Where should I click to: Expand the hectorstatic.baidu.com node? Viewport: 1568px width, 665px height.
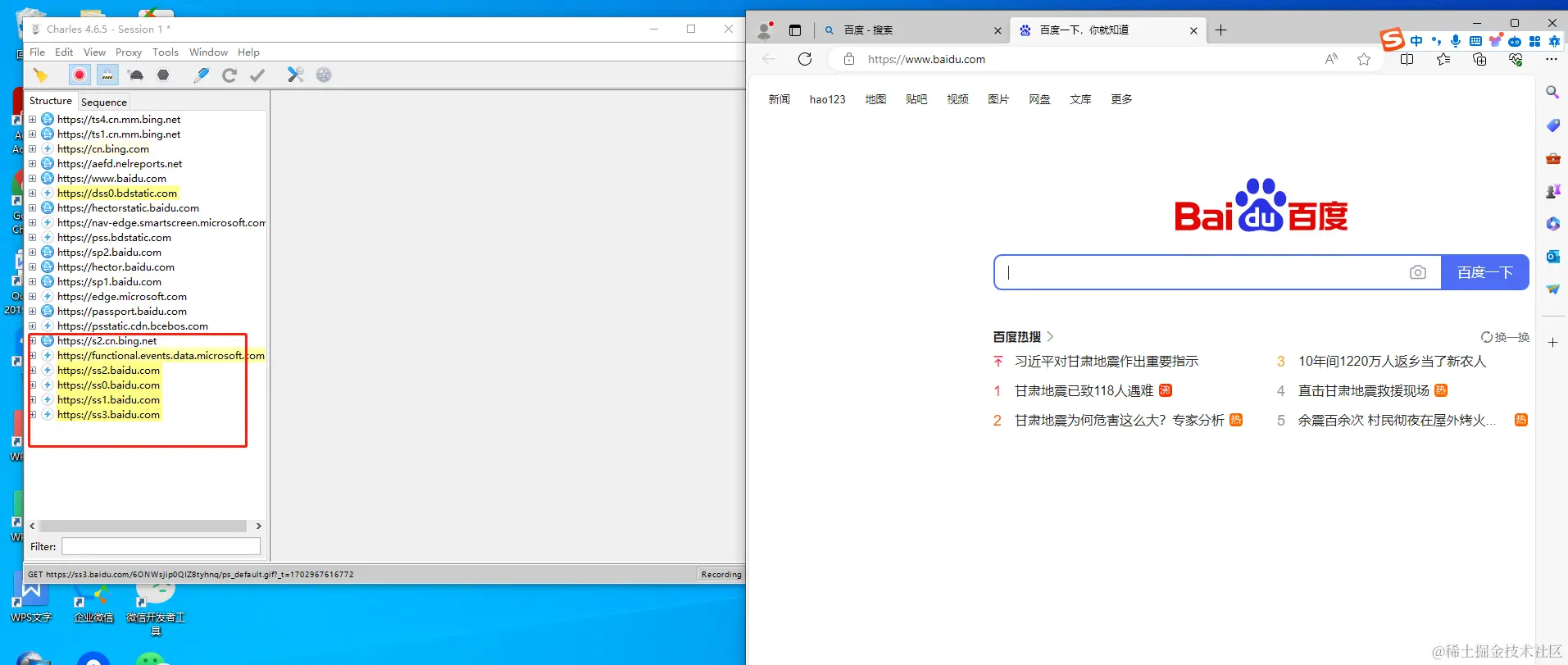pos(33,208)
